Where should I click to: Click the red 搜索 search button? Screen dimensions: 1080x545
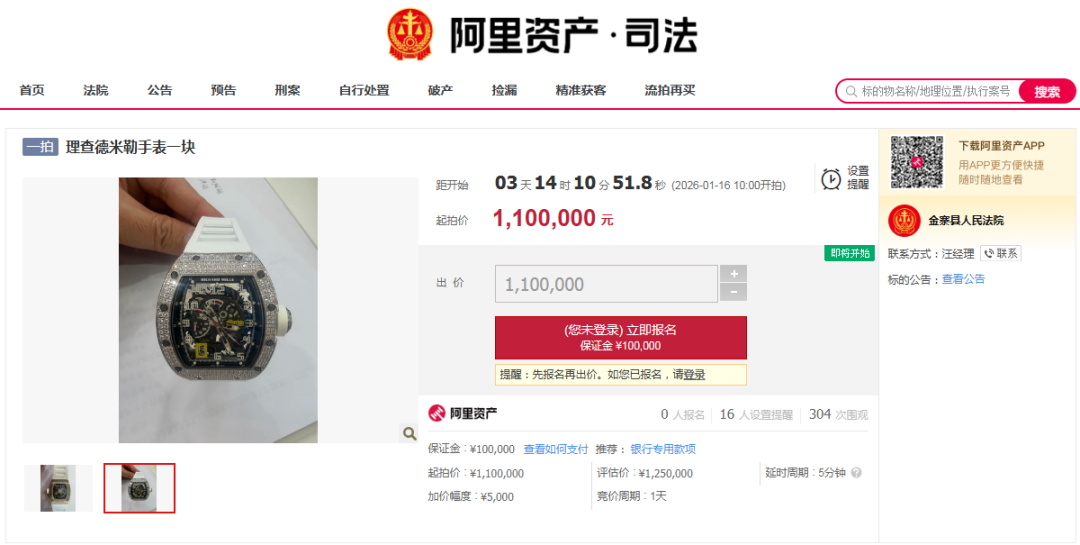click(x=1047, y=92)
